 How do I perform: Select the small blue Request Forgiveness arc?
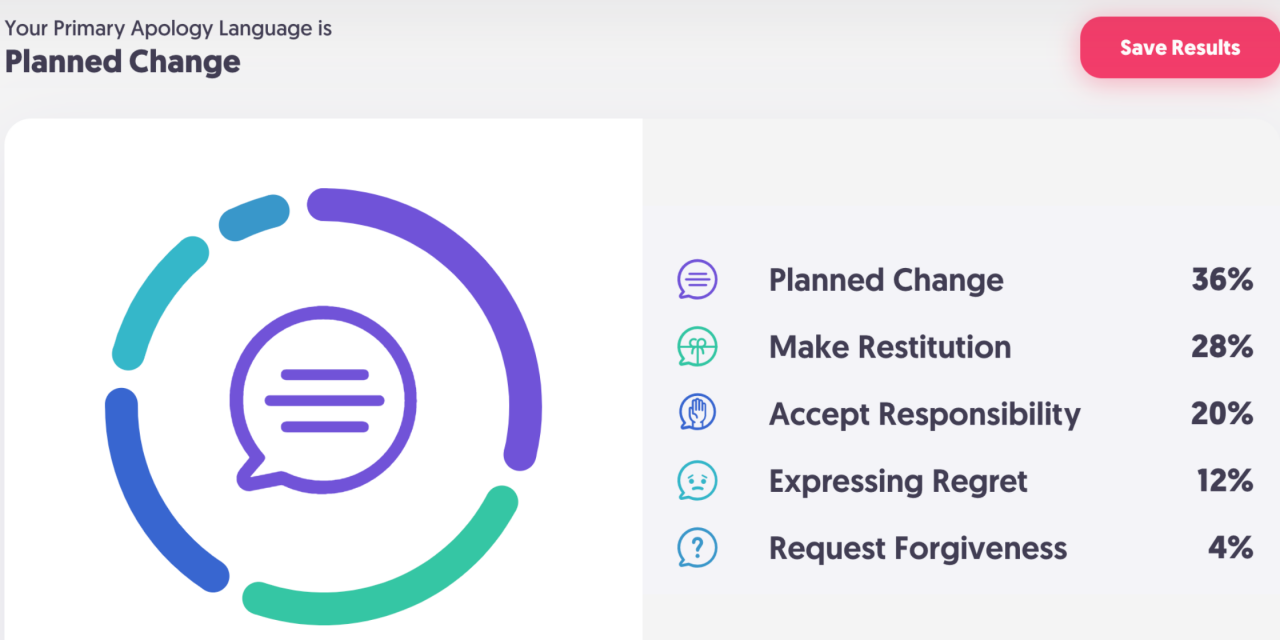click(x=253, y=219)
